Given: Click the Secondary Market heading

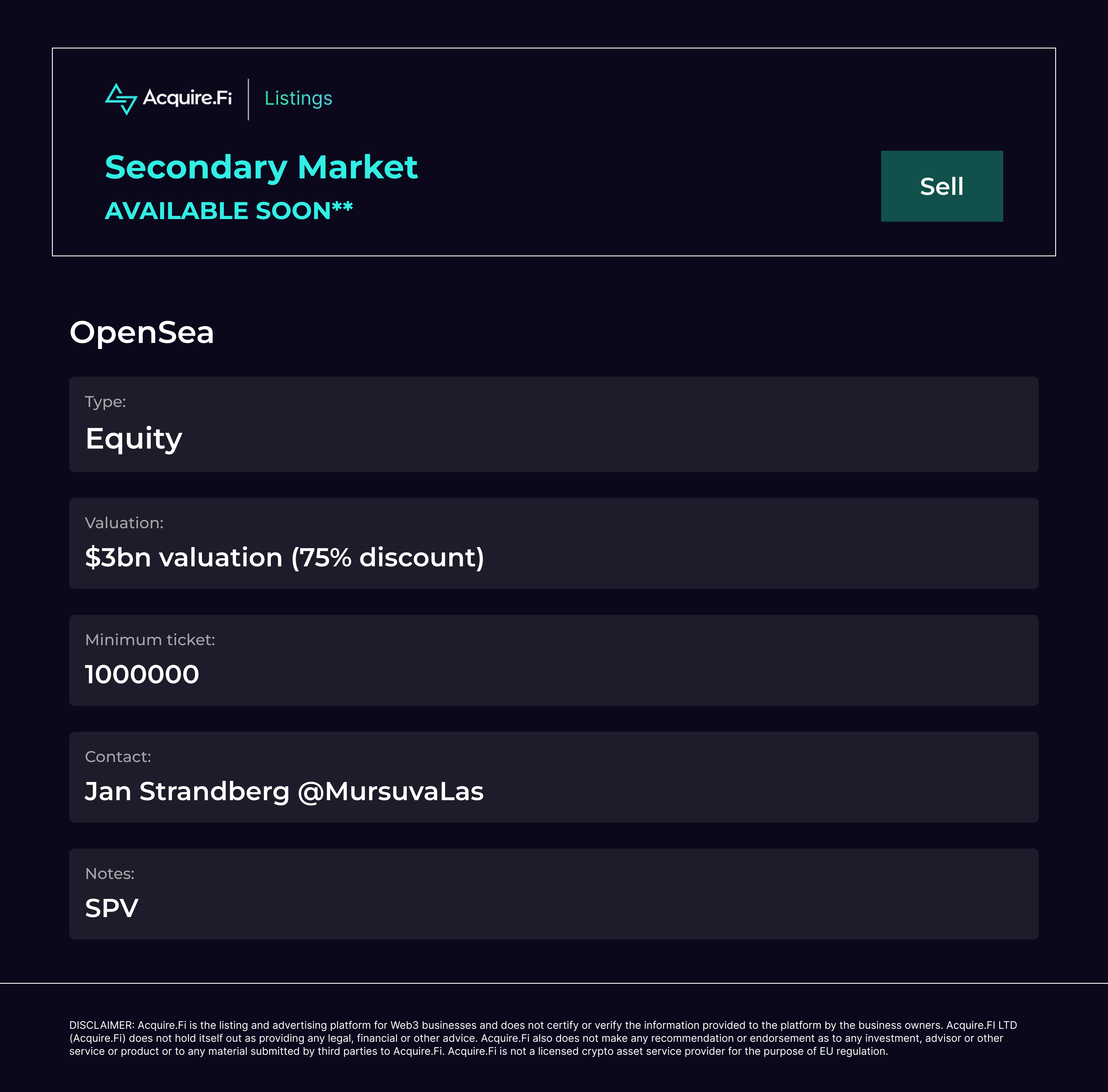Looking at the screenshot, I should pyautogui.click(x=261, y=167).
